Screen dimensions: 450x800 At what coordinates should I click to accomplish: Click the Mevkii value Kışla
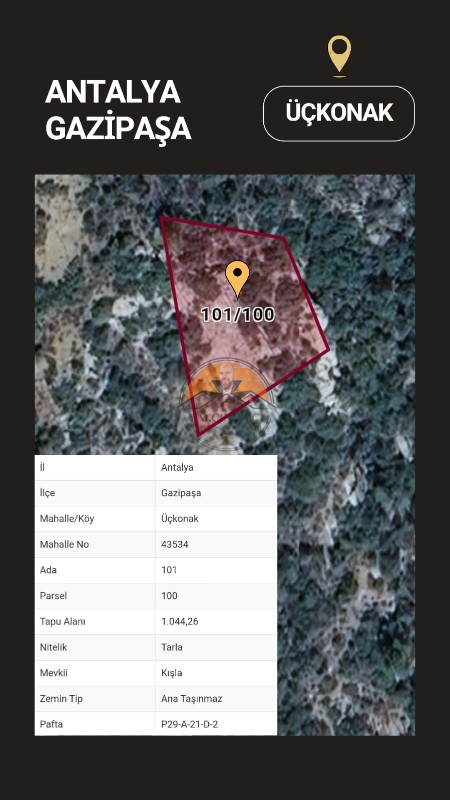tap(171, 673)
